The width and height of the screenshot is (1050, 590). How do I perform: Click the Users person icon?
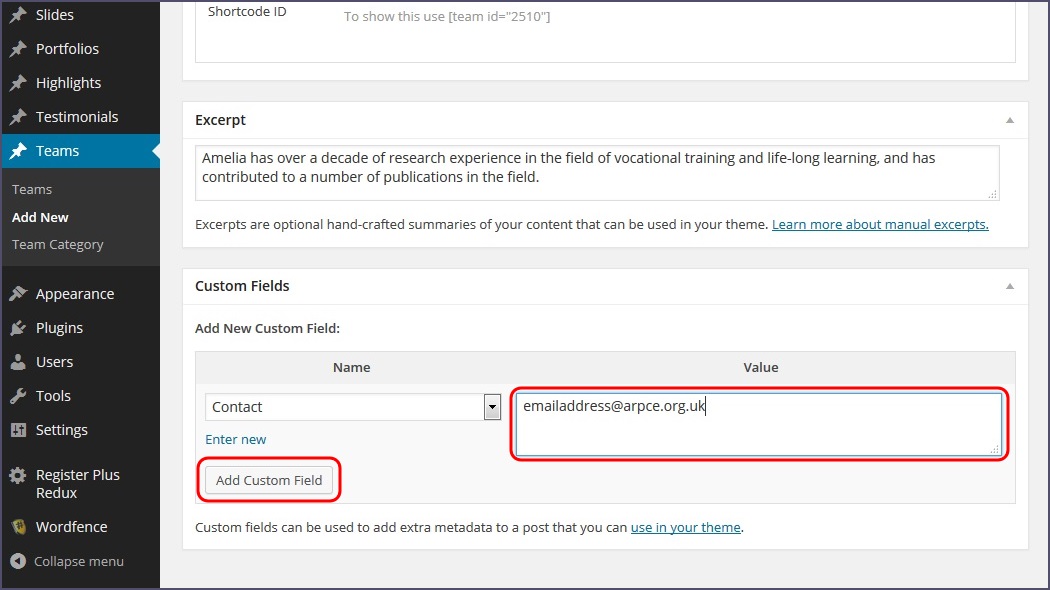(x=18, y=362)
